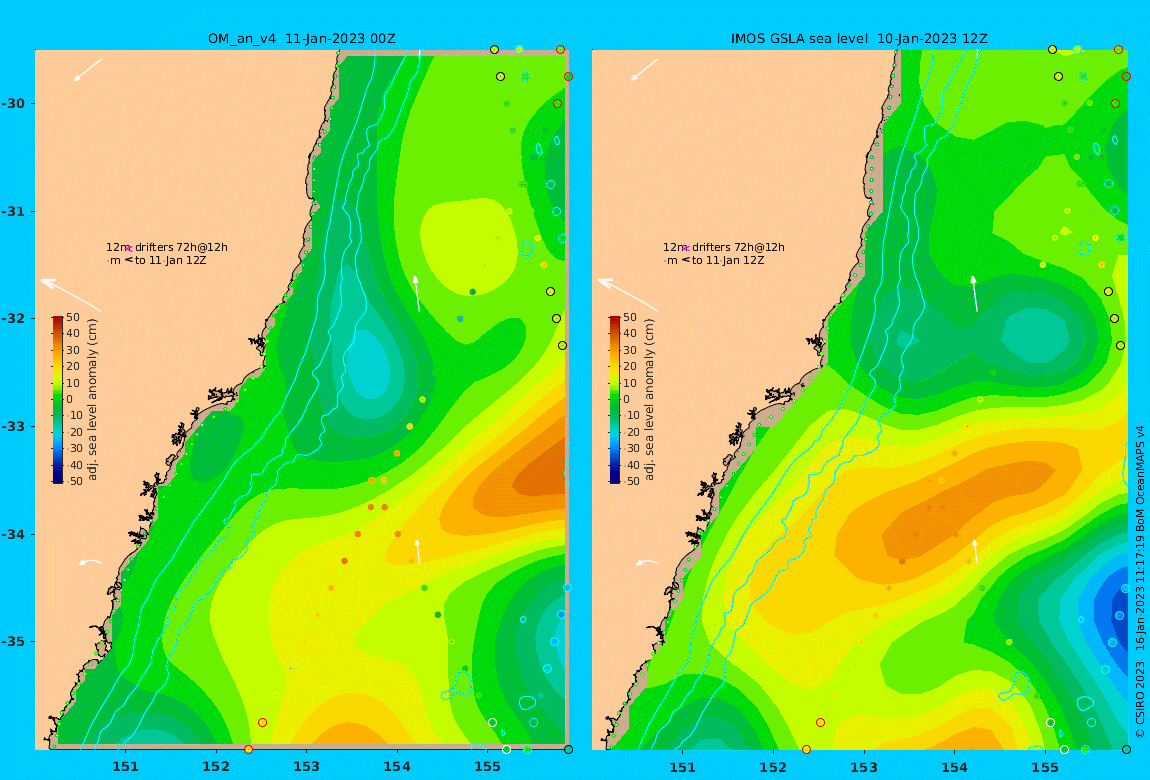Click the 0 tick on the IMOS GSLA colorbar
Image resolution: width=1150 pixels, height=780 pixels.
626,400
